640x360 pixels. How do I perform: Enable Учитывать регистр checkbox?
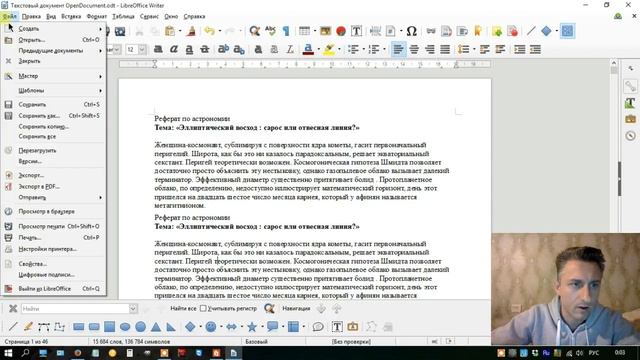coord(203,309)
